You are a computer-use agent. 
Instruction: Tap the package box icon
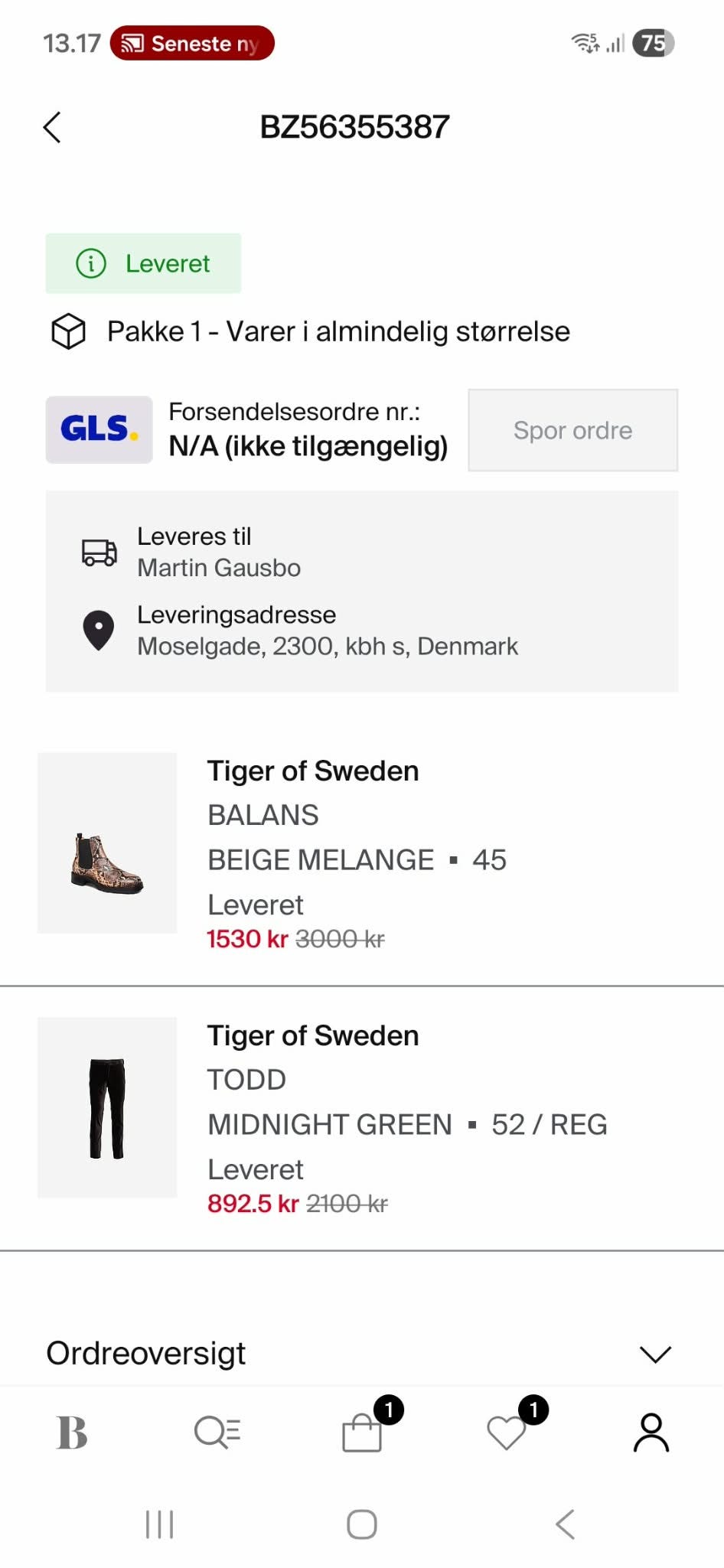[x=68, y=331]
